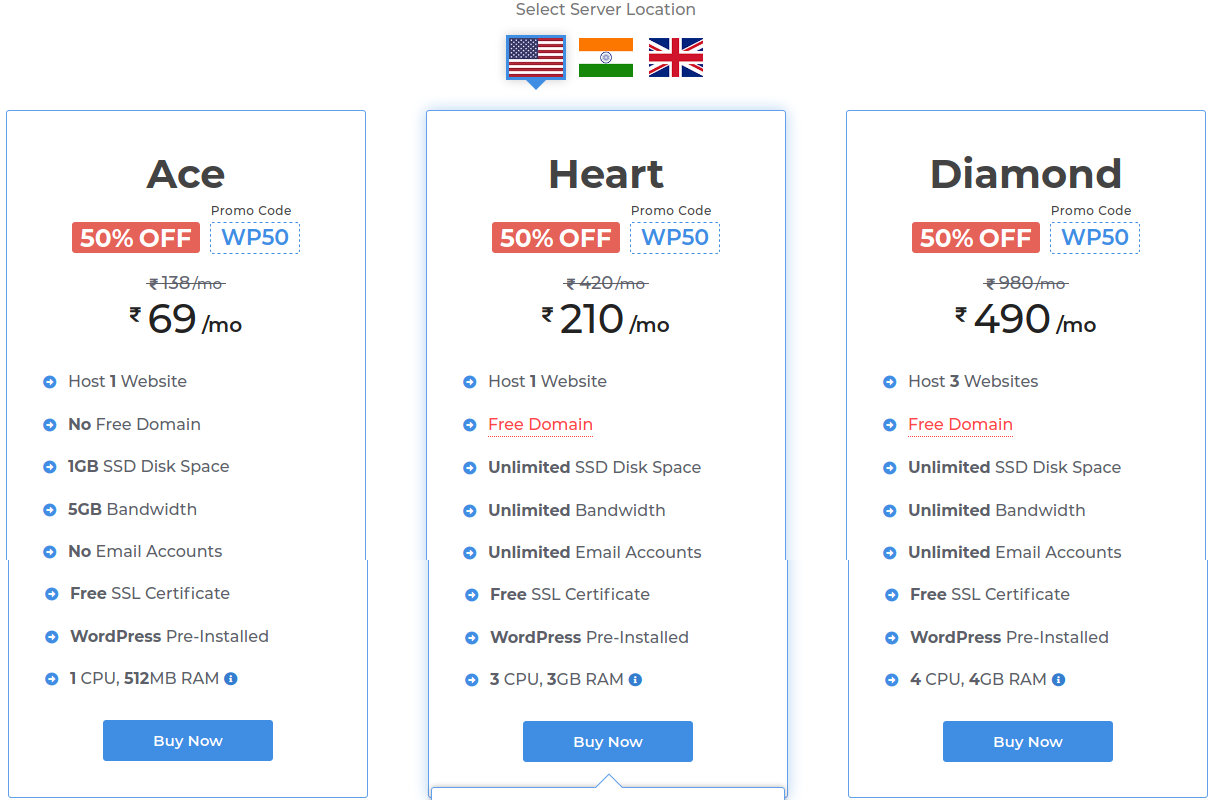Select the United States server location flag
The width and height of the screenshot is (1212, 800).
[x=535, y=57]
